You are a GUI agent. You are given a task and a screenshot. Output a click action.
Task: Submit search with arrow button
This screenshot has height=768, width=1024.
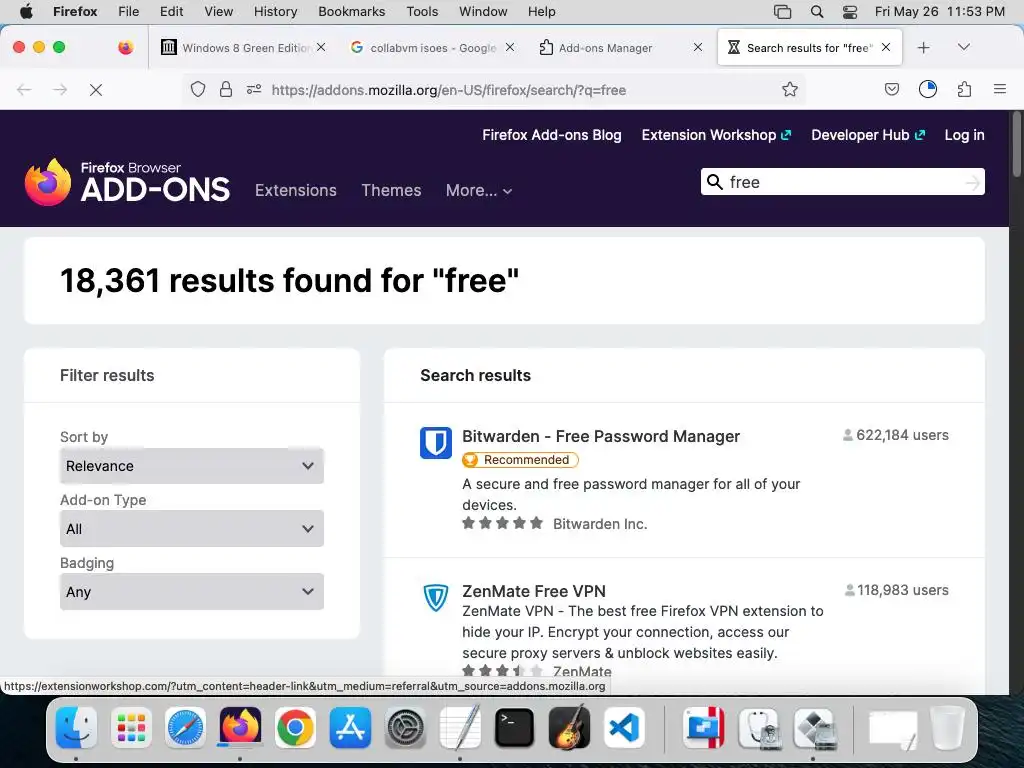click(972, 182)
